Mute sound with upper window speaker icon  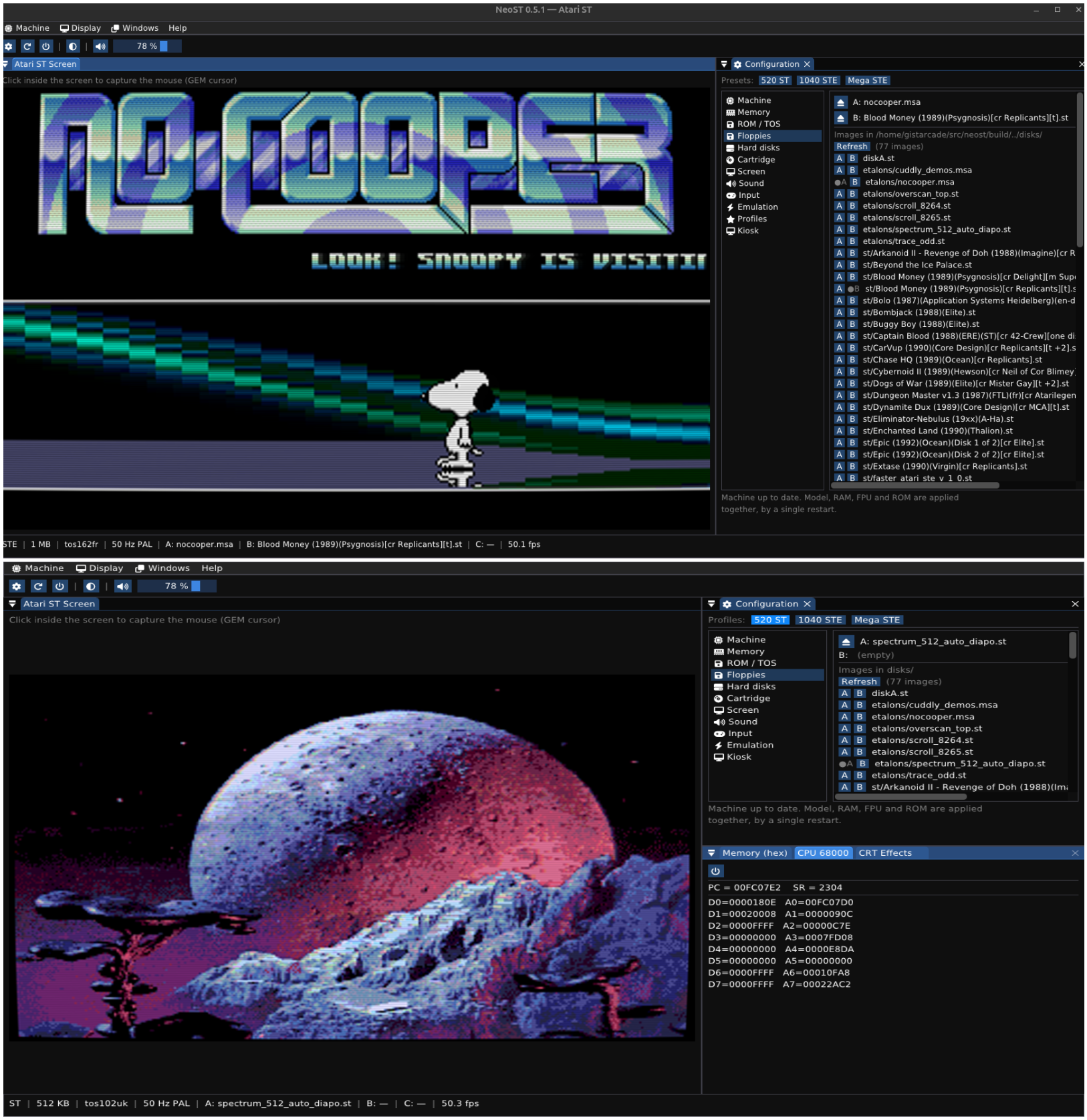coord(100,47)
